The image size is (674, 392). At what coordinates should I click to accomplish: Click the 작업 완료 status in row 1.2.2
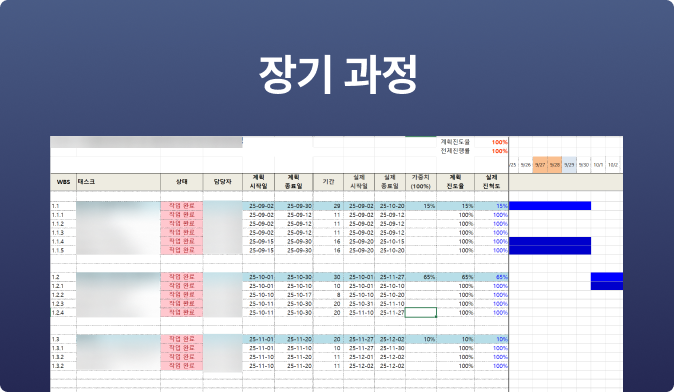[181, 295]
